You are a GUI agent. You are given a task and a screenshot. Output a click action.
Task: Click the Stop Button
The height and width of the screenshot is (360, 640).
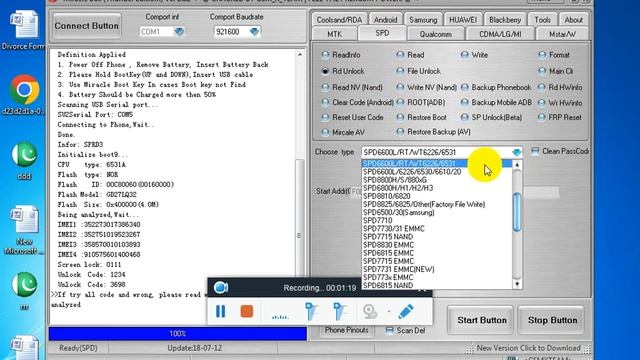552,320
